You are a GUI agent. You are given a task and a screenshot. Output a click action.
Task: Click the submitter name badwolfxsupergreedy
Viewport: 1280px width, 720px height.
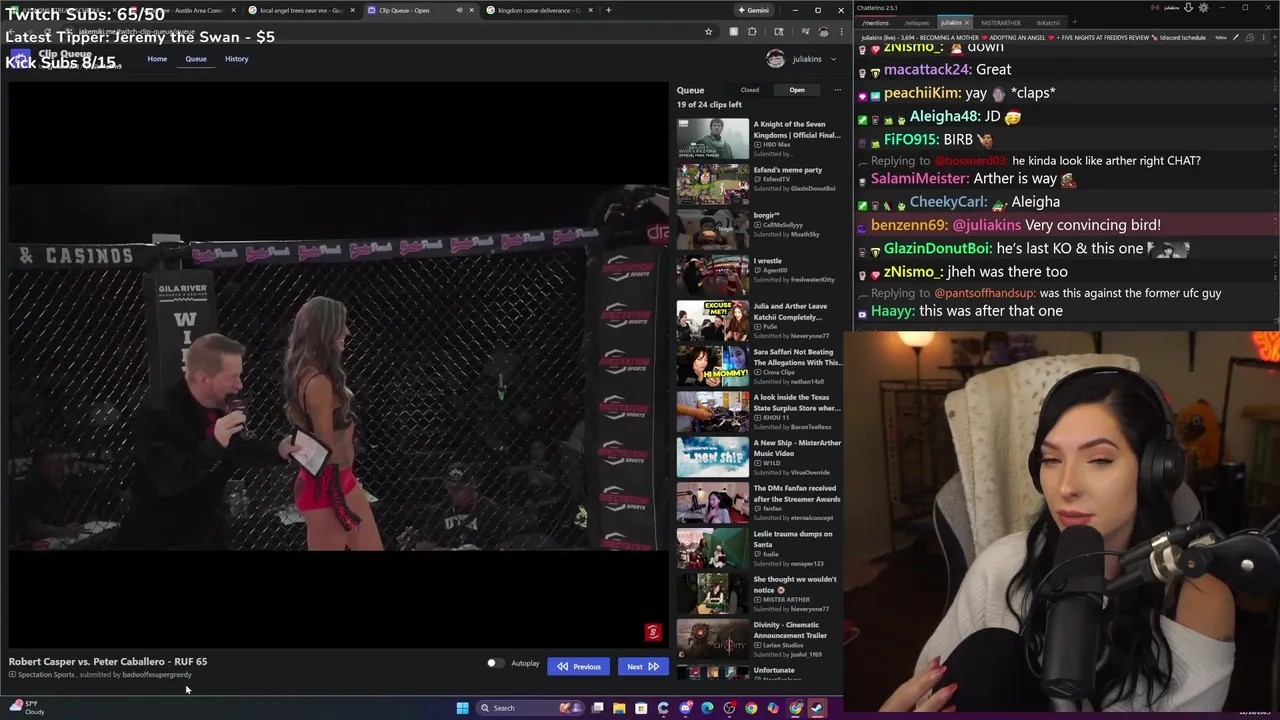click(157, 675)
